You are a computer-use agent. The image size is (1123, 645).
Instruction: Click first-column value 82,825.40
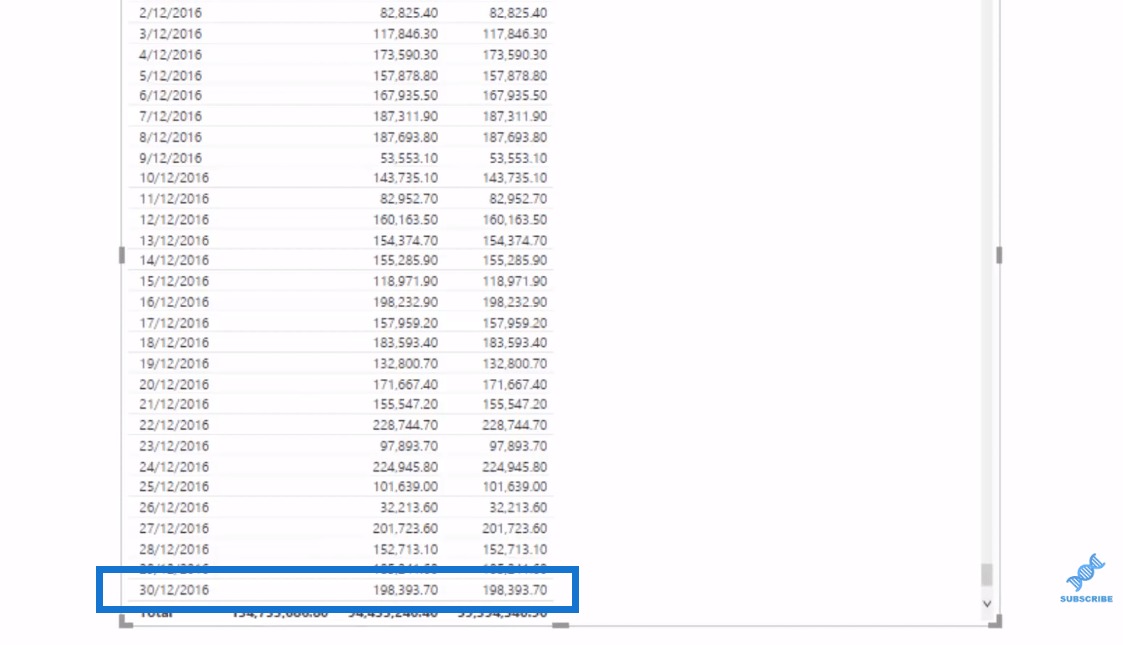pyautogui.click(x=409, y=13)
